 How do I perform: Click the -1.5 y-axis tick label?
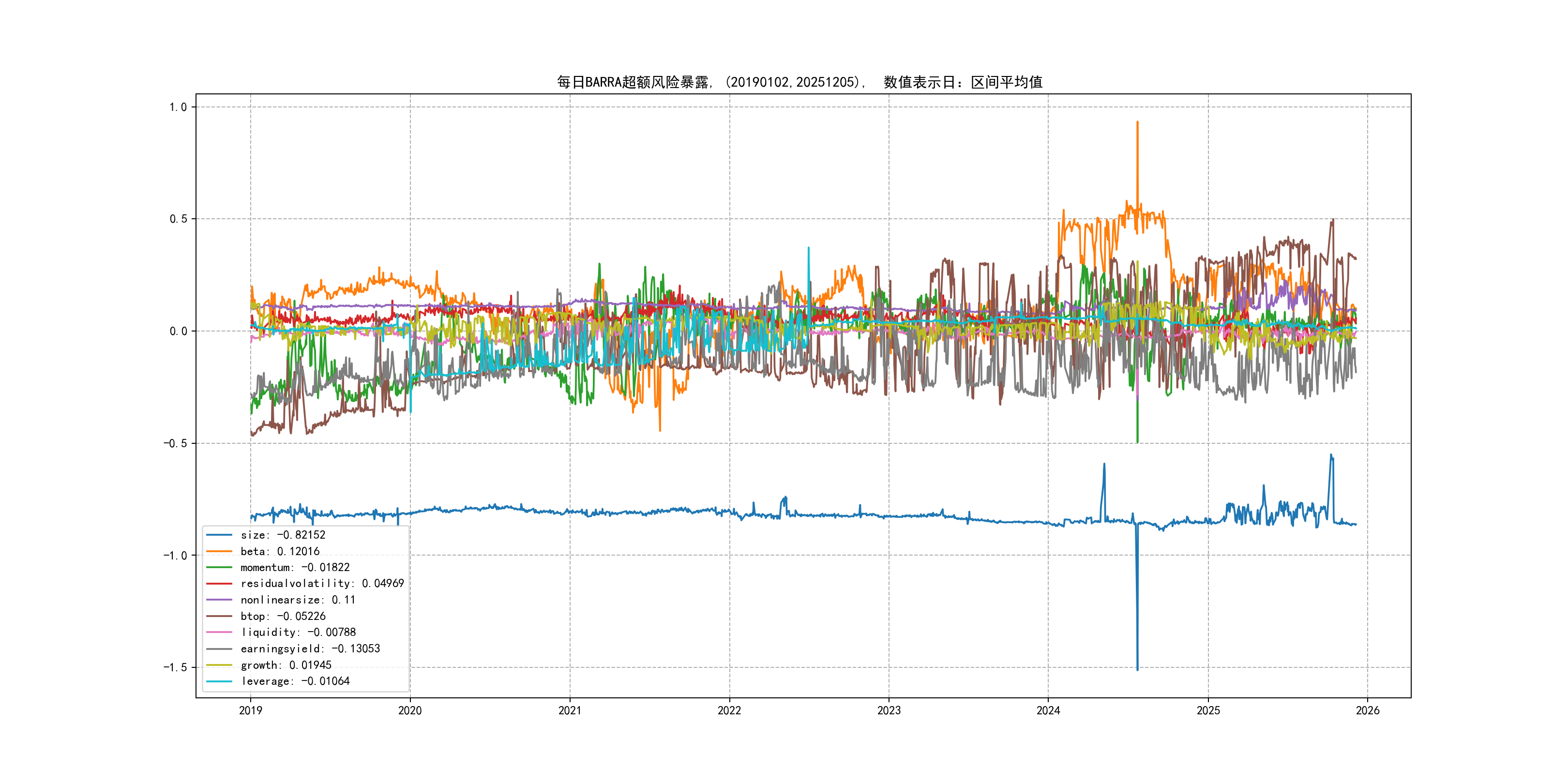coord(175,667)
